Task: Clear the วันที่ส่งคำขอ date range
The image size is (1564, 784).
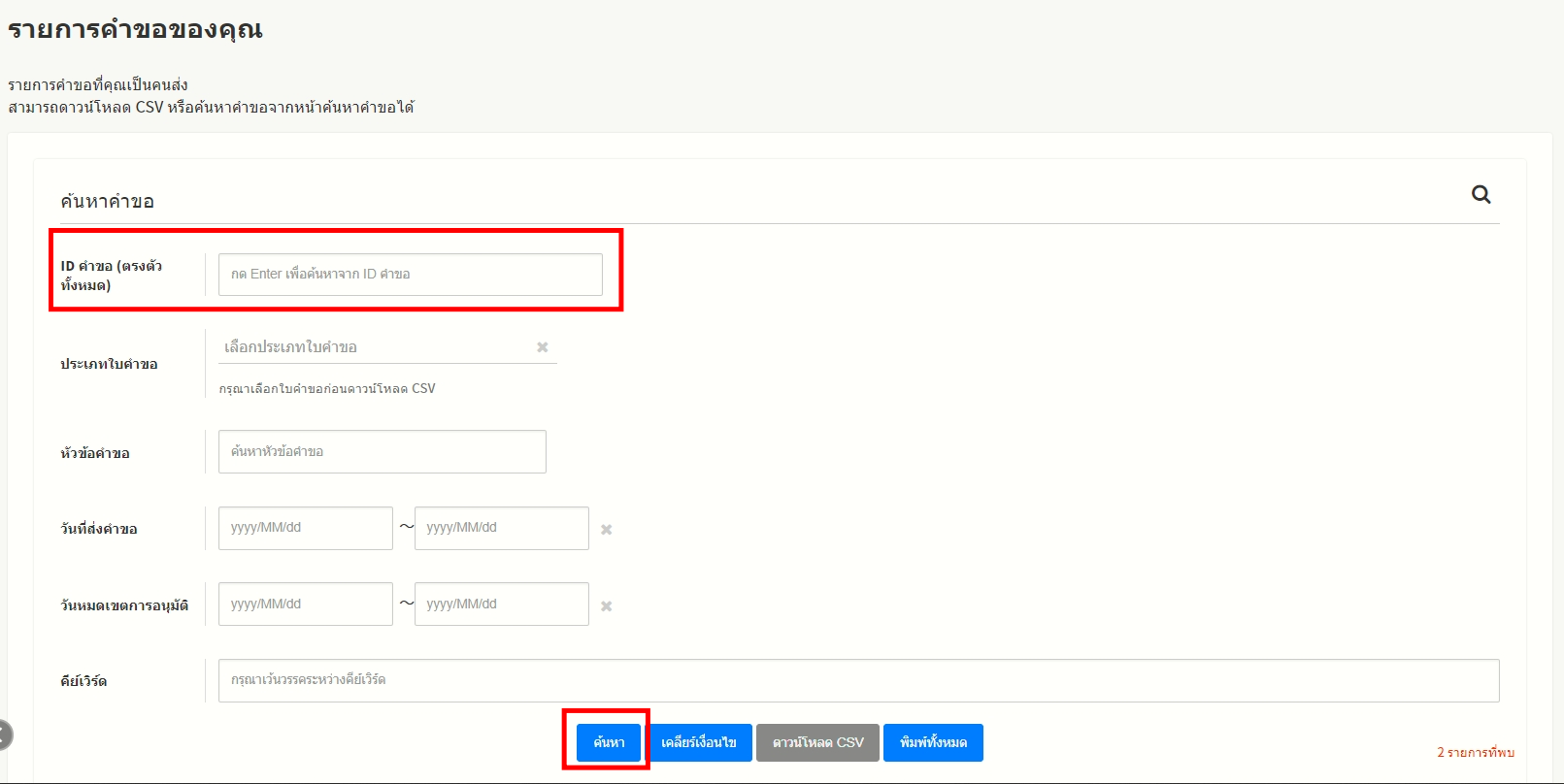Action: point(606,530)
